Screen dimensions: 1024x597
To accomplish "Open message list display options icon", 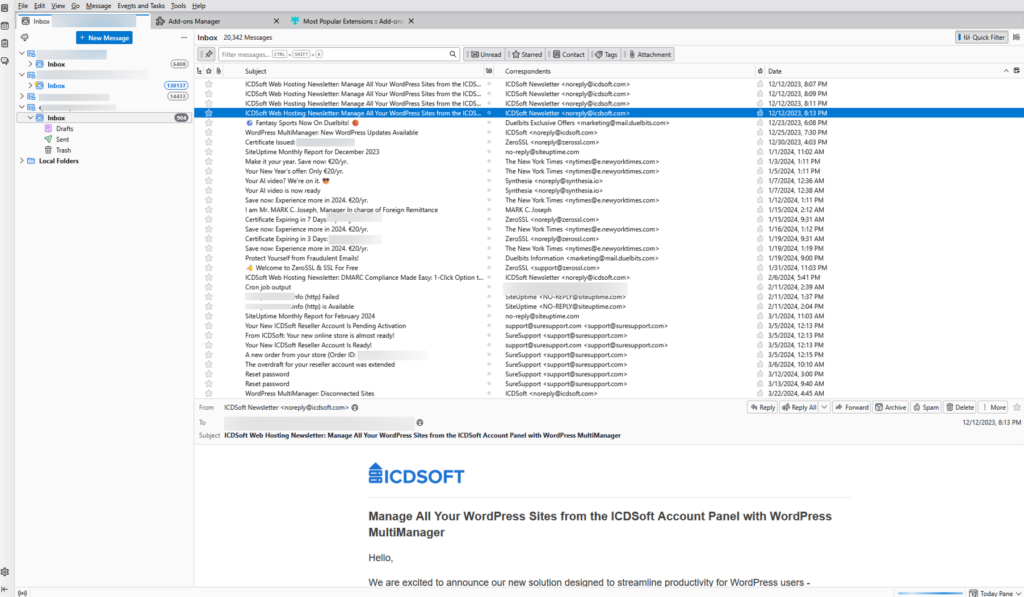I will click(1016, 37).
